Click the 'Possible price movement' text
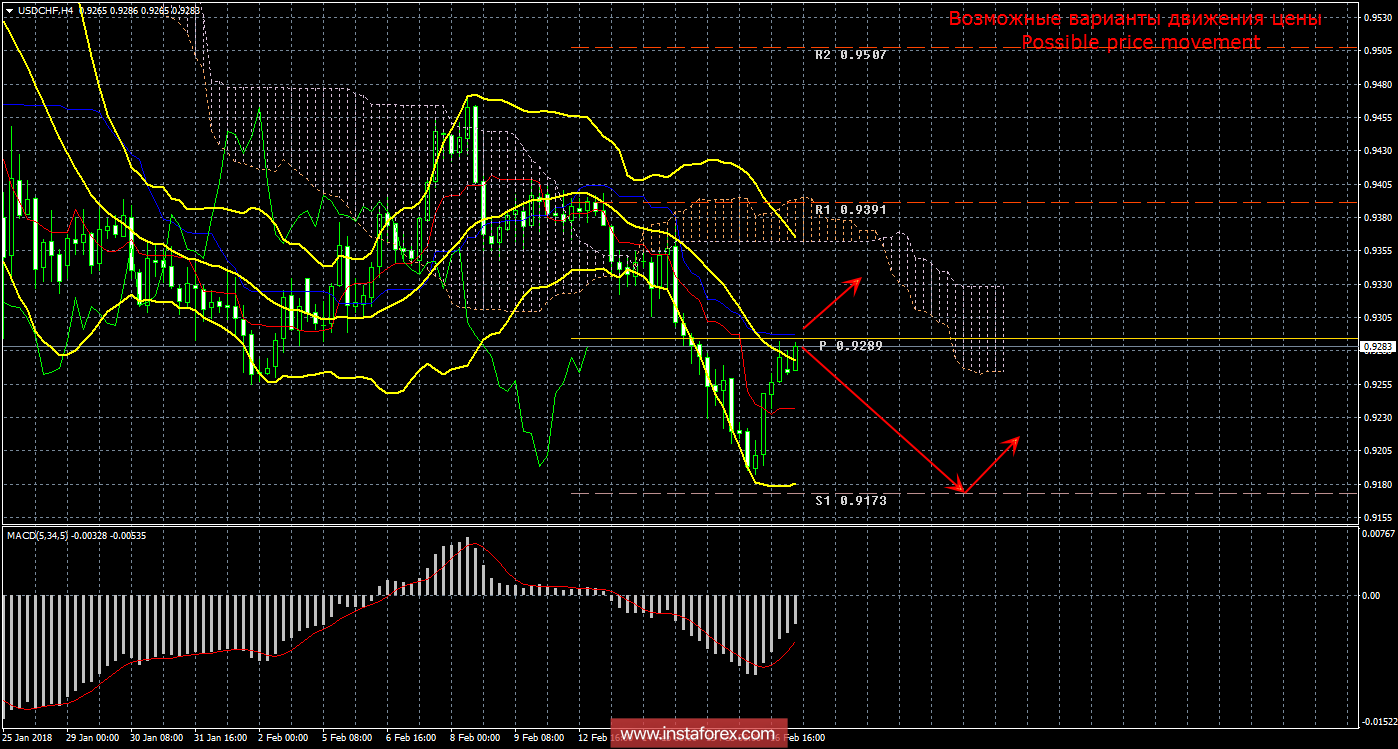Viewport: 1398px width, 749px height. point(1140,42)
